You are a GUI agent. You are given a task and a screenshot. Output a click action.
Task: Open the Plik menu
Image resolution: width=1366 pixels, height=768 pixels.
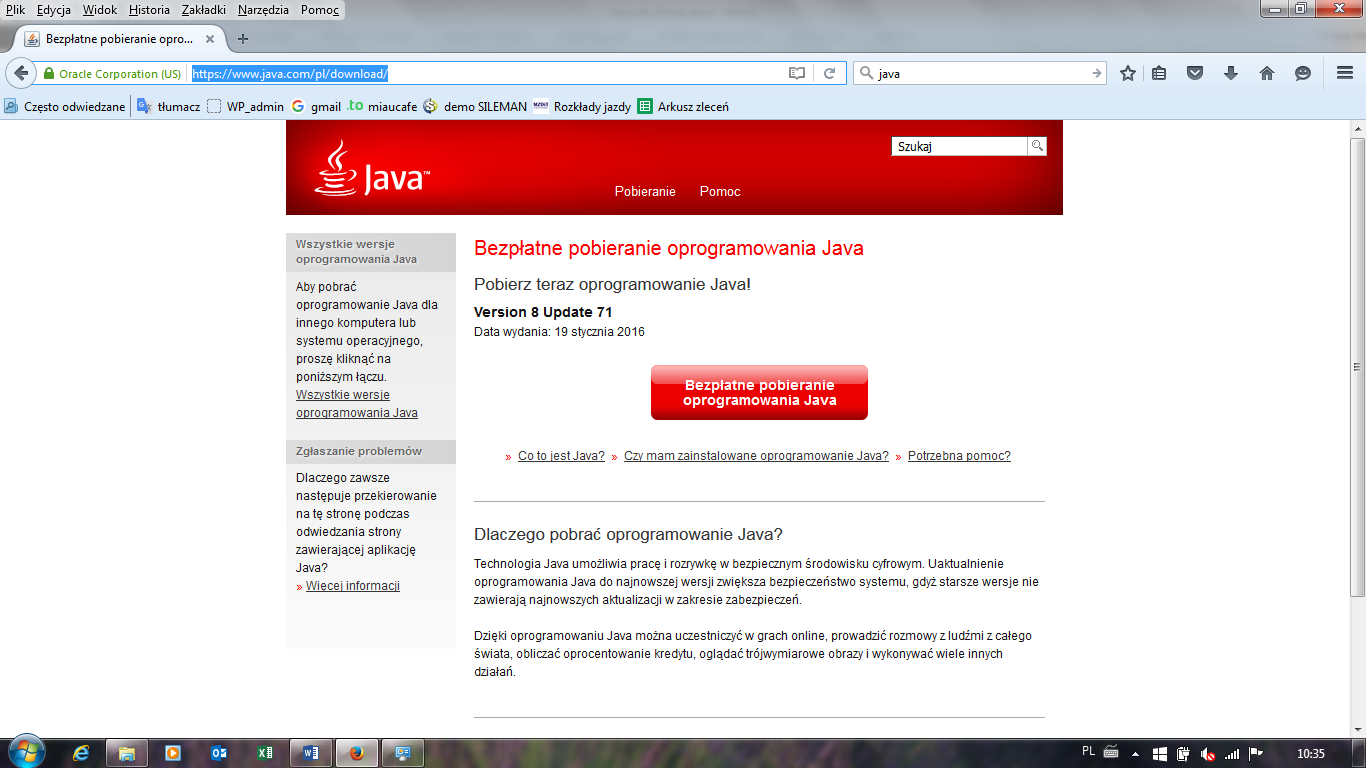[15, 10]
